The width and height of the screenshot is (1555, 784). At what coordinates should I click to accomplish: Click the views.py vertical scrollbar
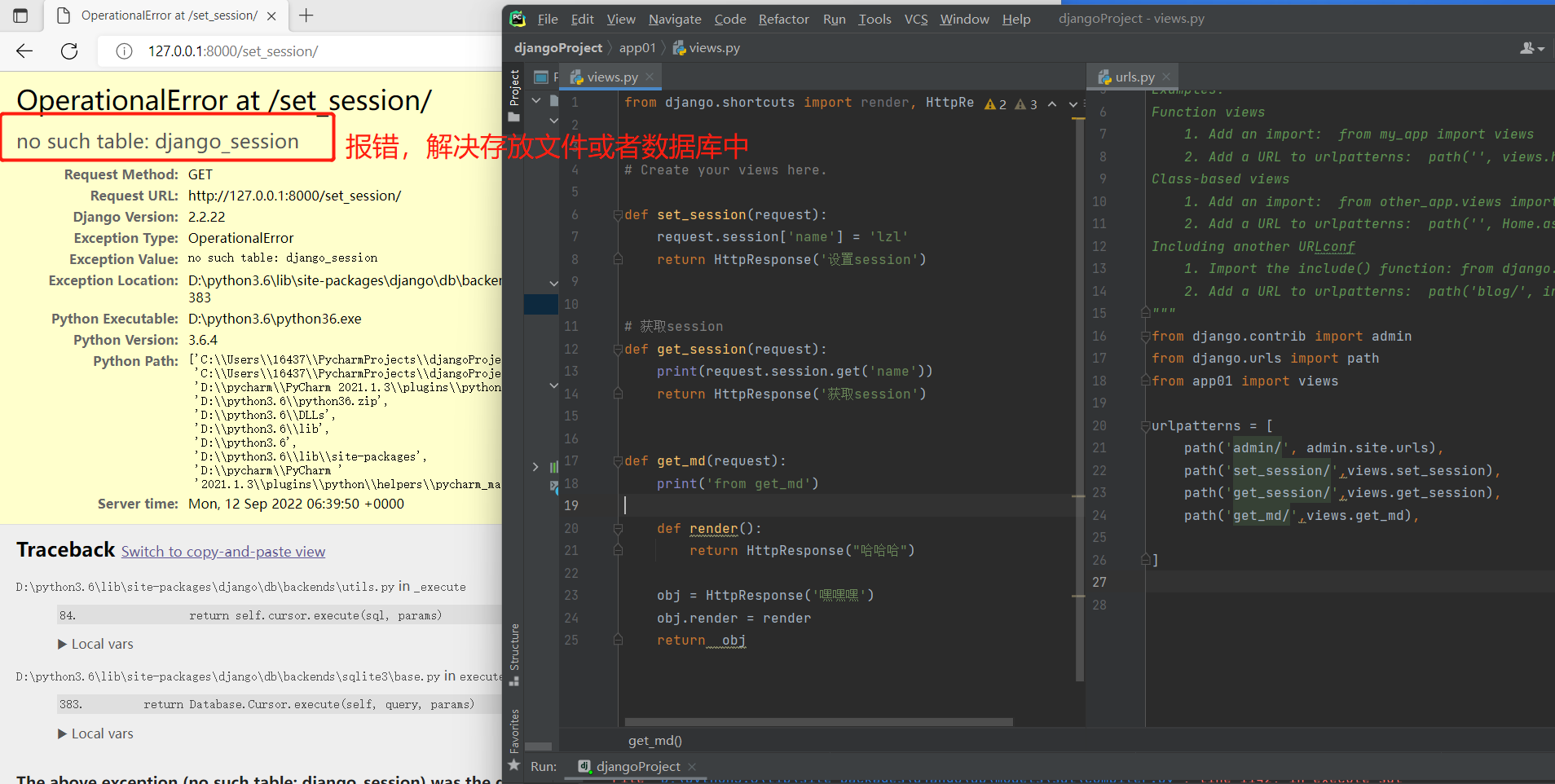pyautogui.click(x=1079, y=399)
